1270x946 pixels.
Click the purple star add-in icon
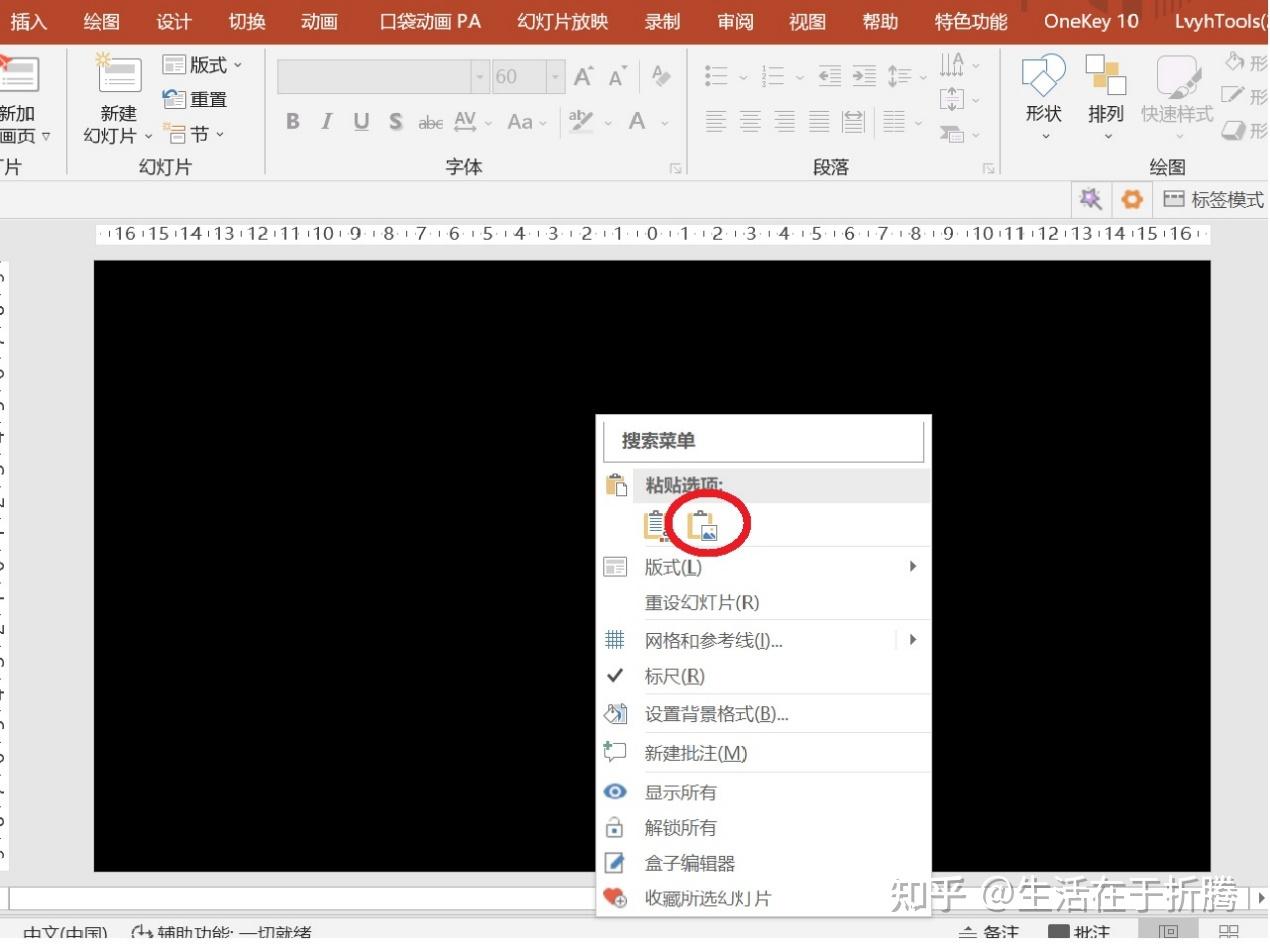click(x=1090, y=199)
